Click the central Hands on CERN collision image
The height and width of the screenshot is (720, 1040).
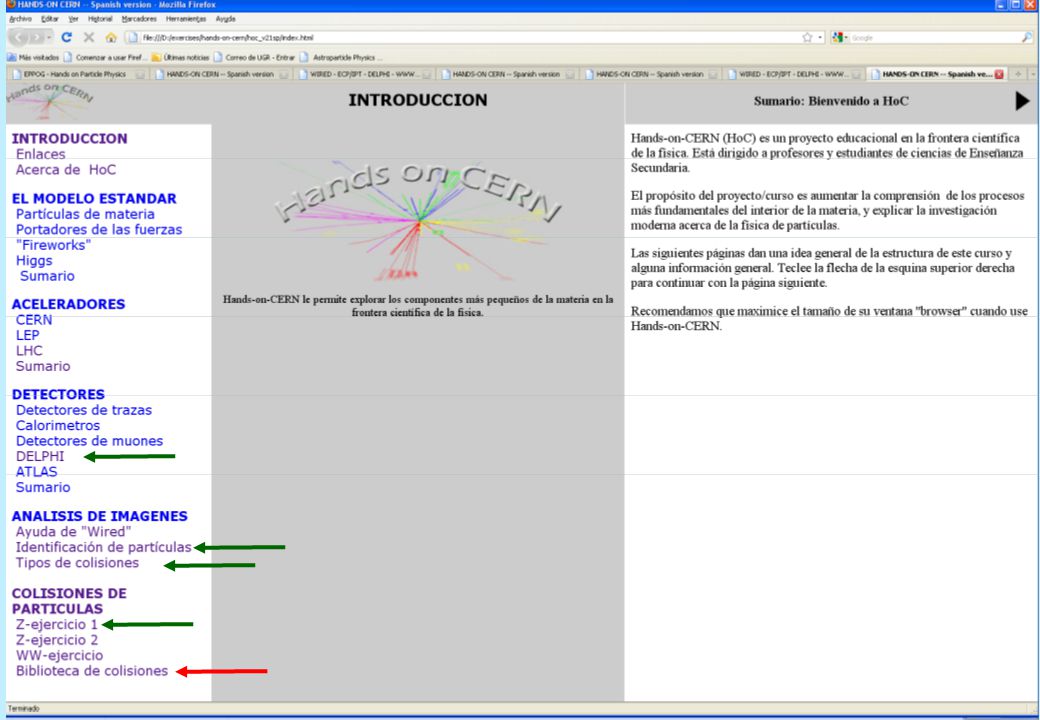point(418,221)
